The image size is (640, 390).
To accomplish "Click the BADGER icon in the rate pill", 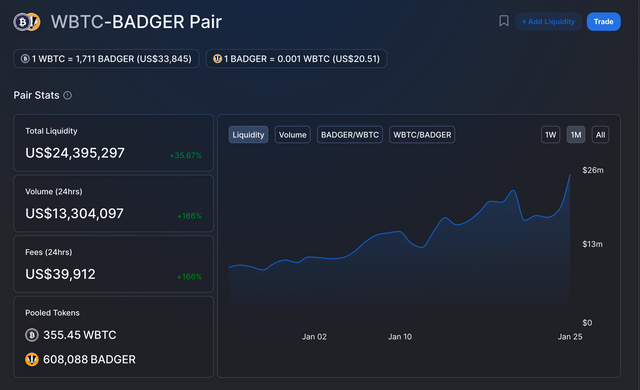I will 217,59.
